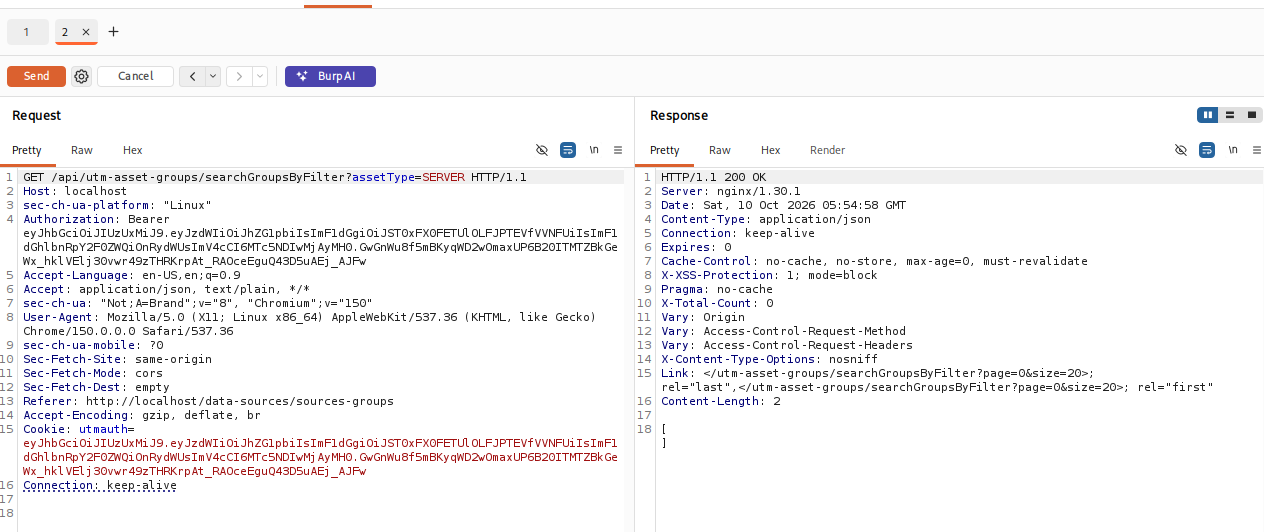Open the back history dropdown arrow

pyautogui.click(x=211, y=76)
